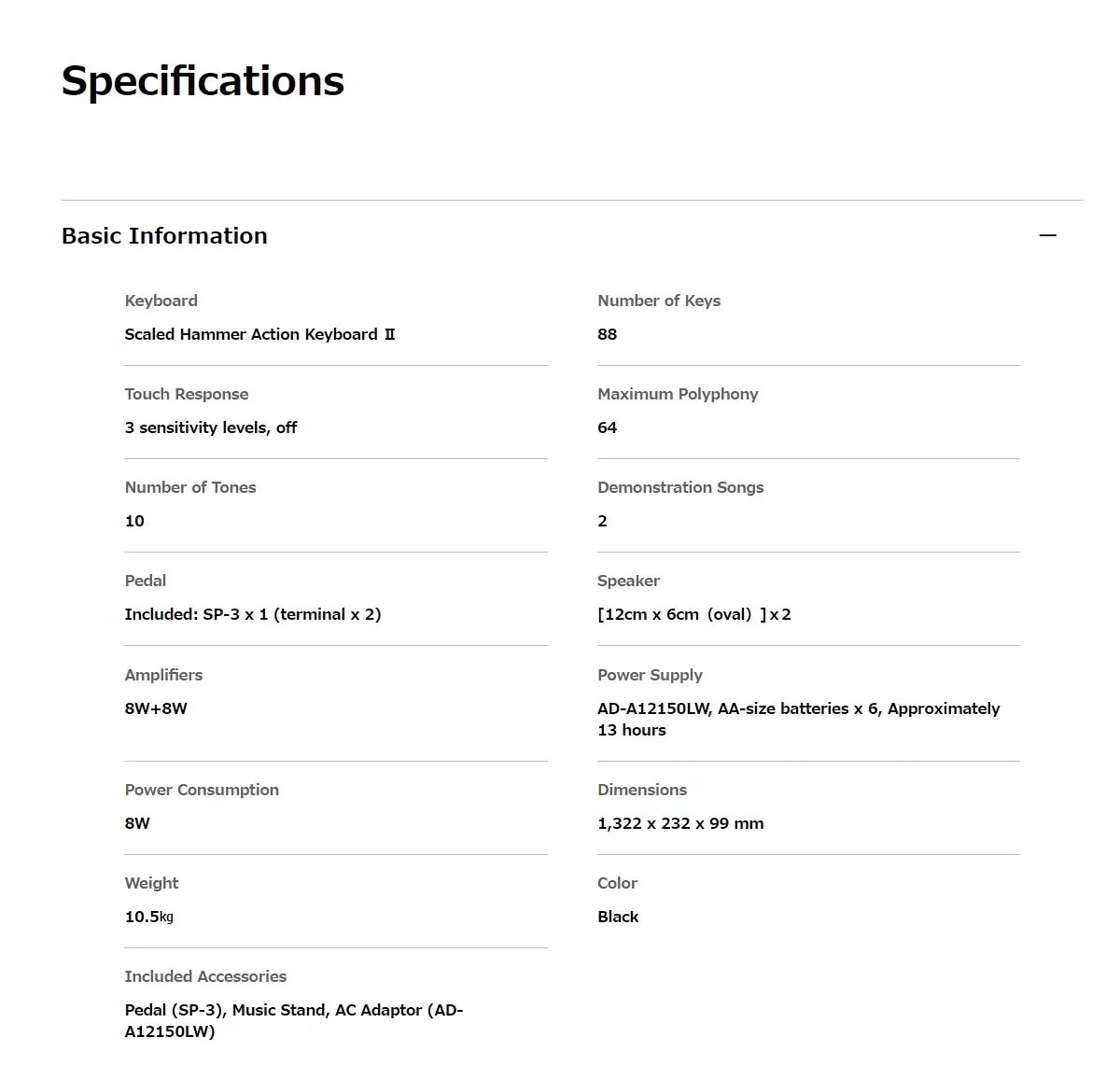Click the 8W+8W amplifiers value

156,708
